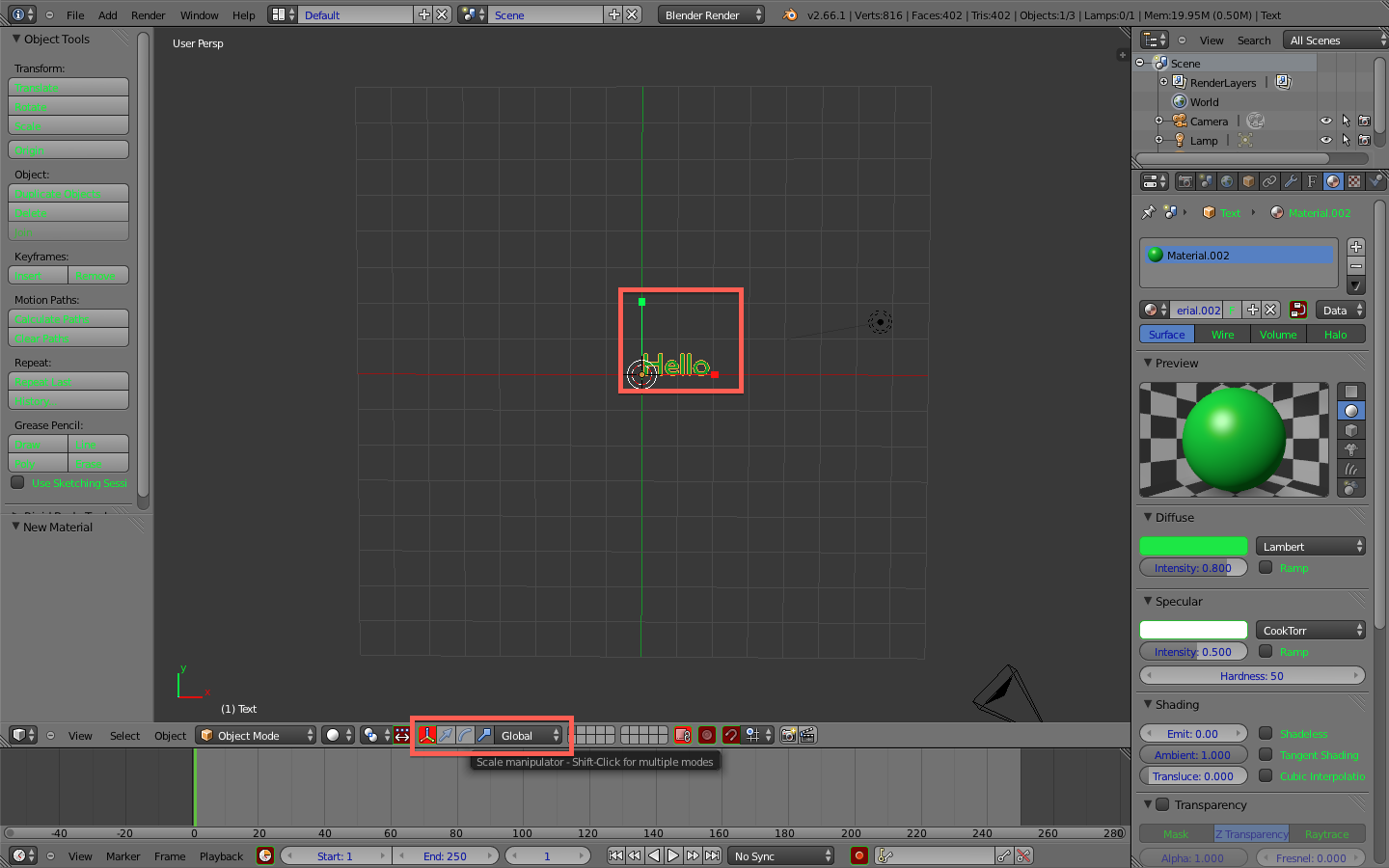Open the World properties globe tab
Screen dimensions: 1389x868
pyautogui.click(x=1227, y=181)
